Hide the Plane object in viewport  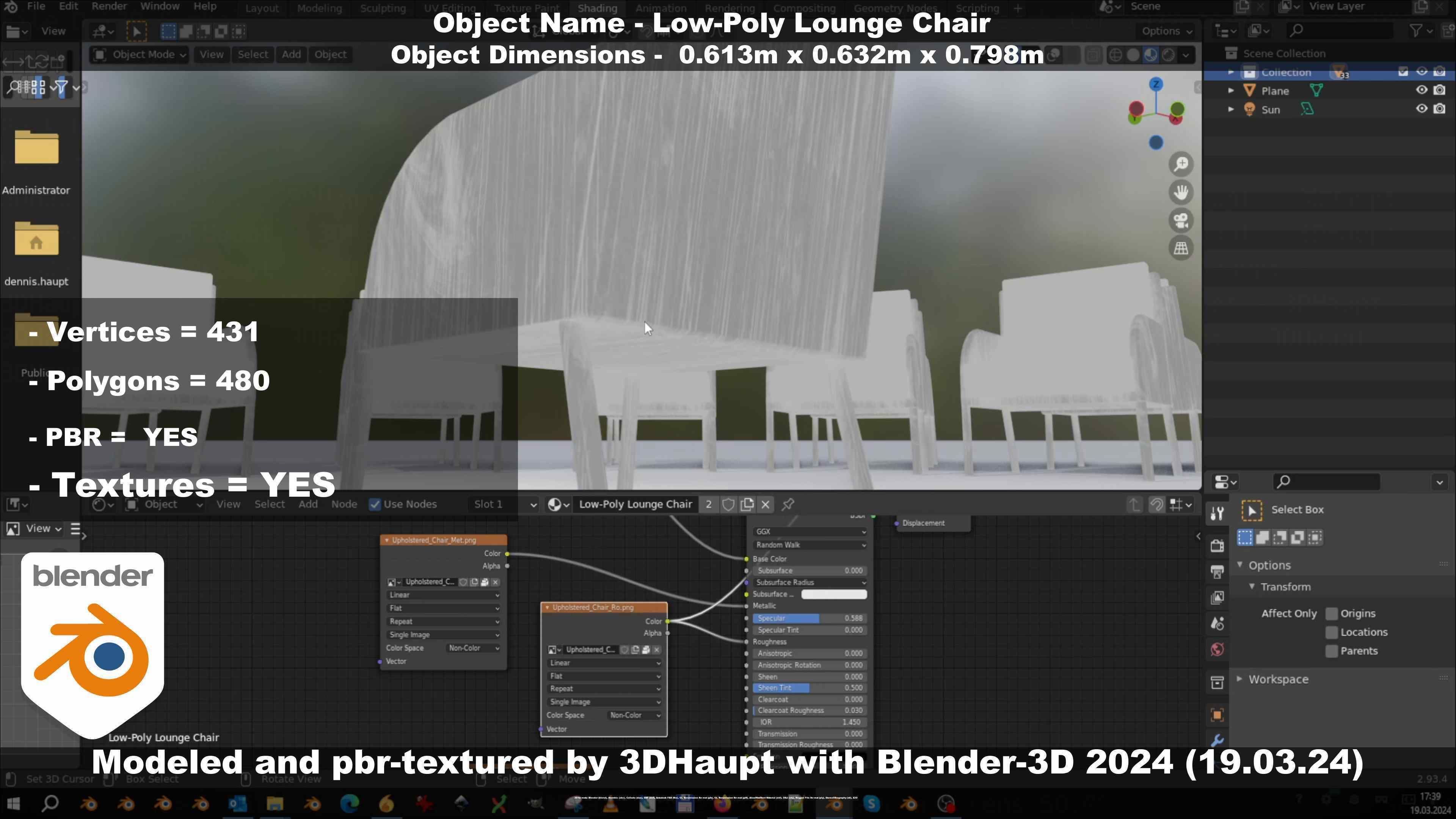pos(1421,90)
